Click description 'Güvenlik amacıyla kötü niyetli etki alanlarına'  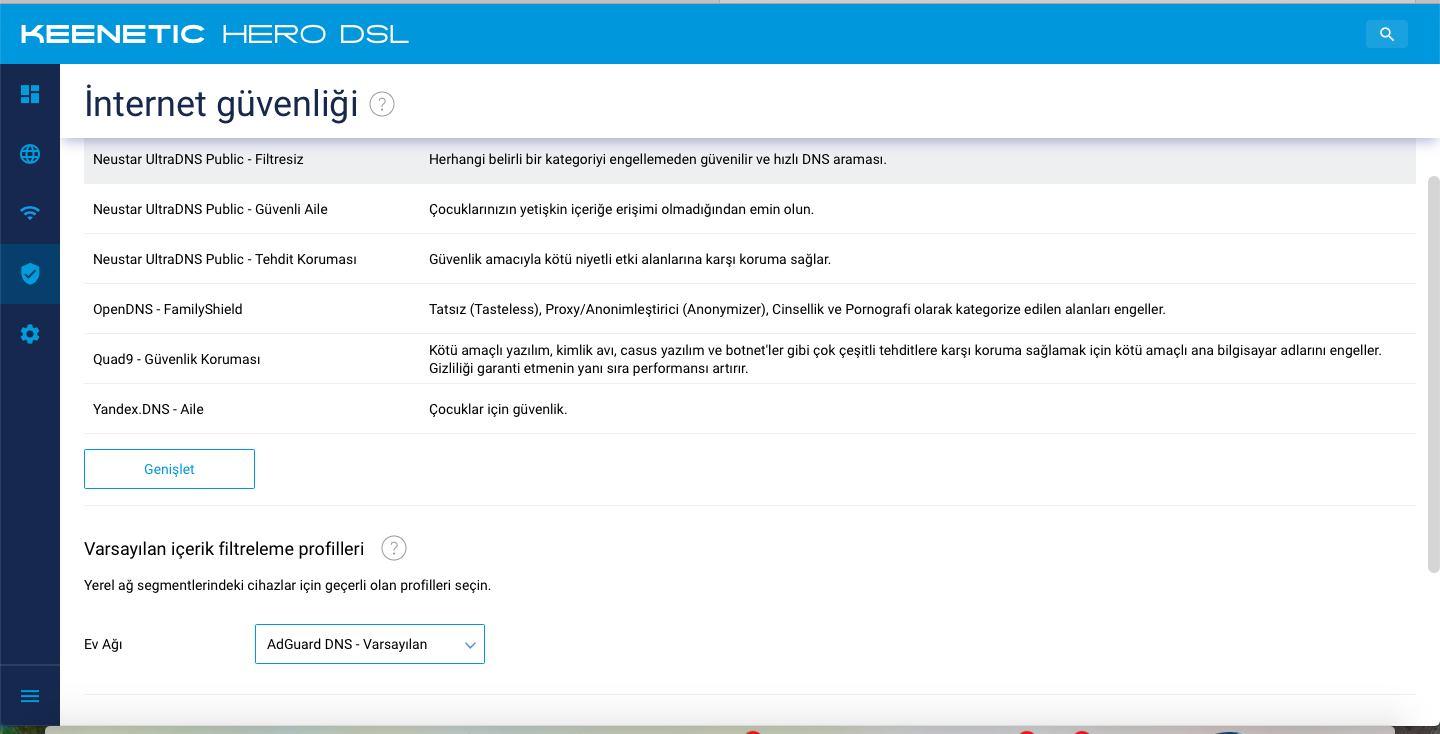click(630, 259)
